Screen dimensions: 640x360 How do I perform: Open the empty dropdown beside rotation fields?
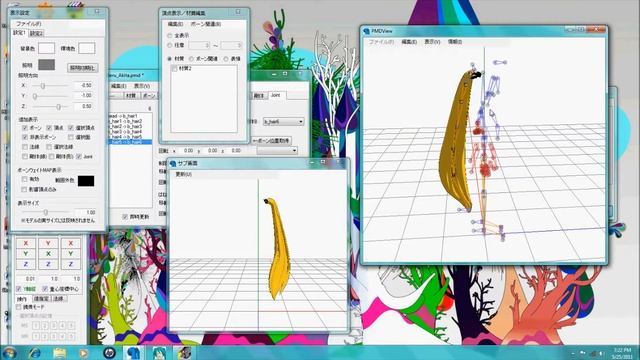(x=277, y=151)
